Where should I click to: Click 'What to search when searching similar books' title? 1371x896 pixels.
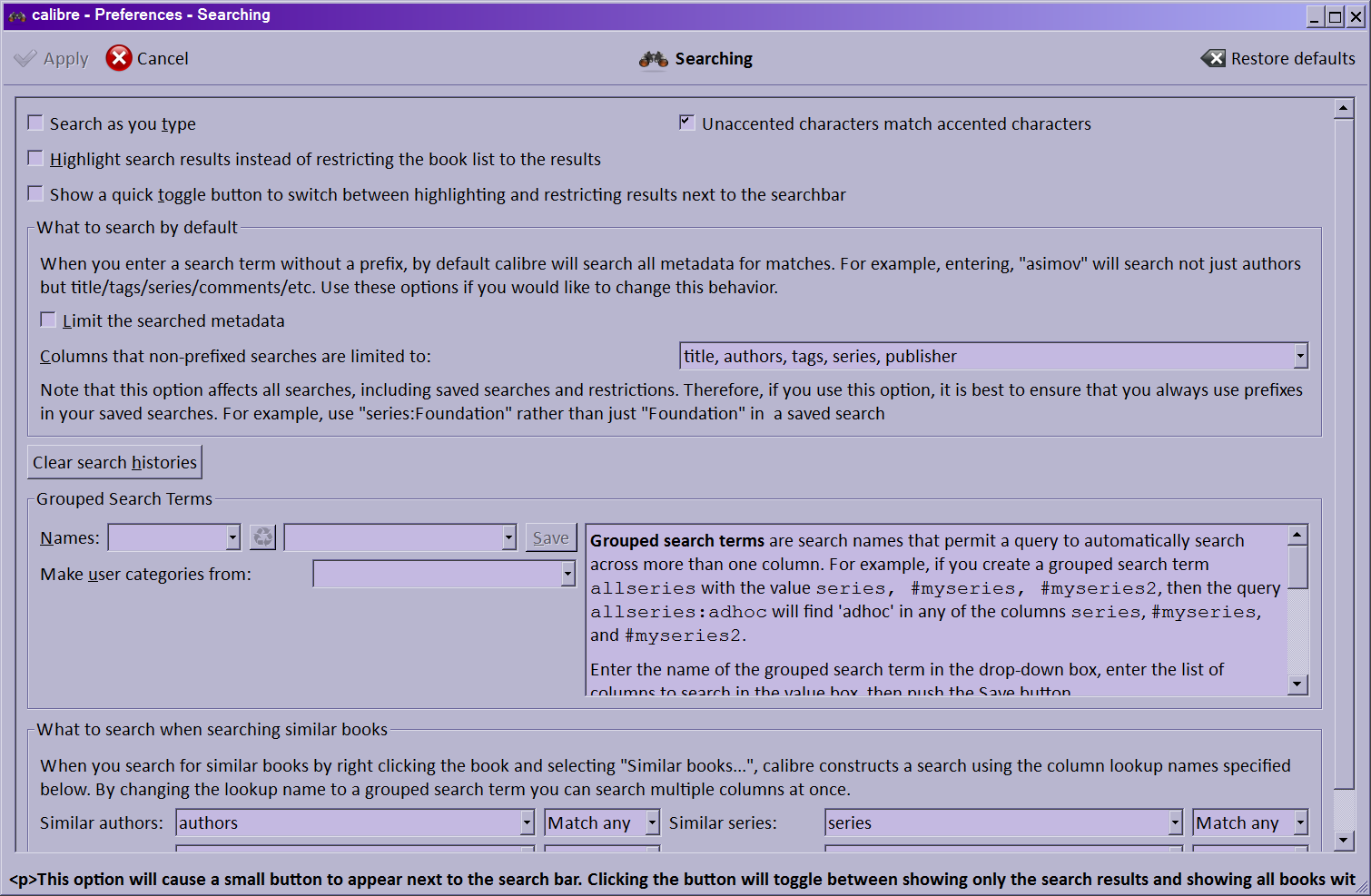click(212, 729)
